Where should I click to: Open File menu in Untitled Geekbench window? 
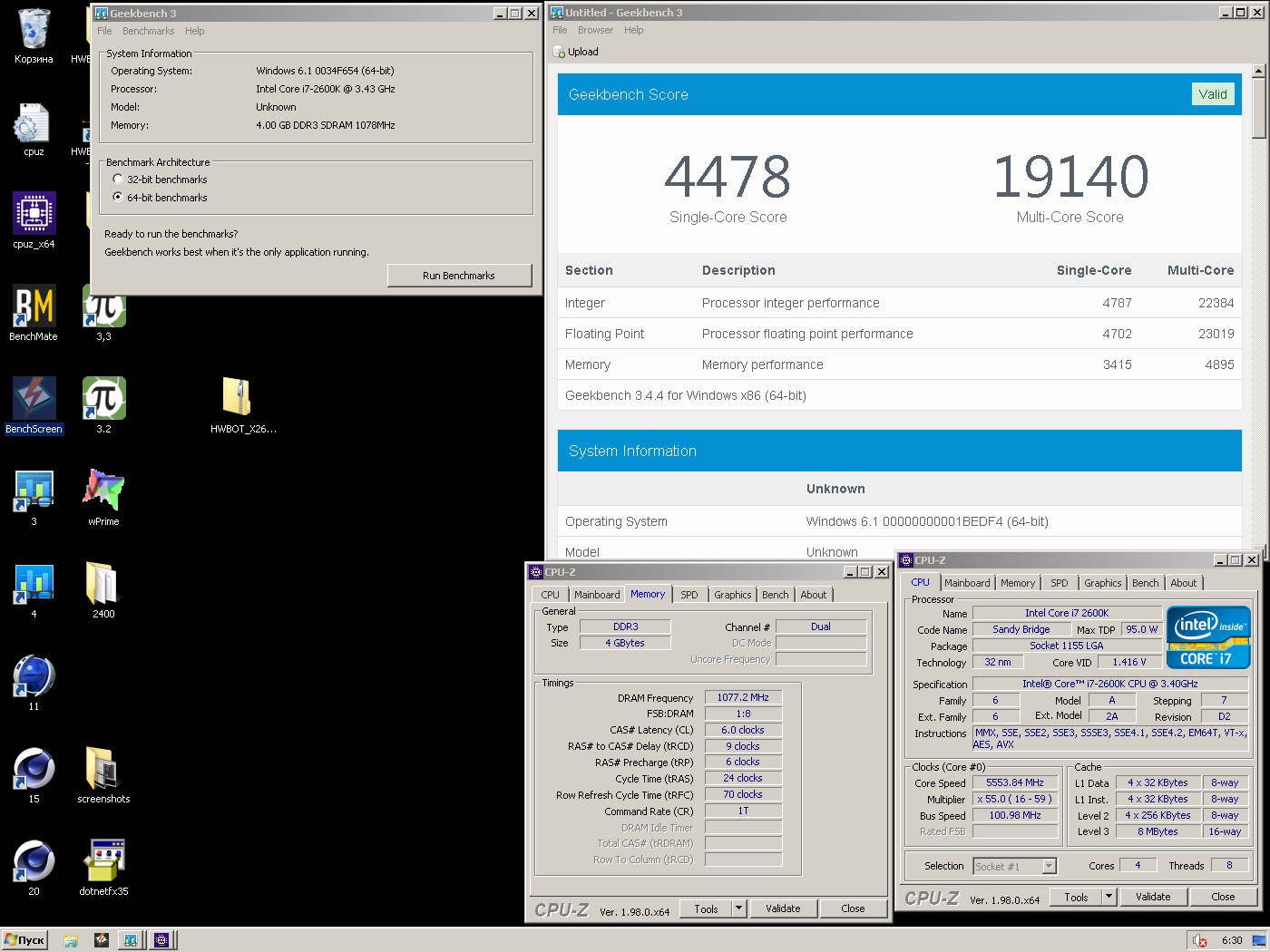(x=560, y=30)
